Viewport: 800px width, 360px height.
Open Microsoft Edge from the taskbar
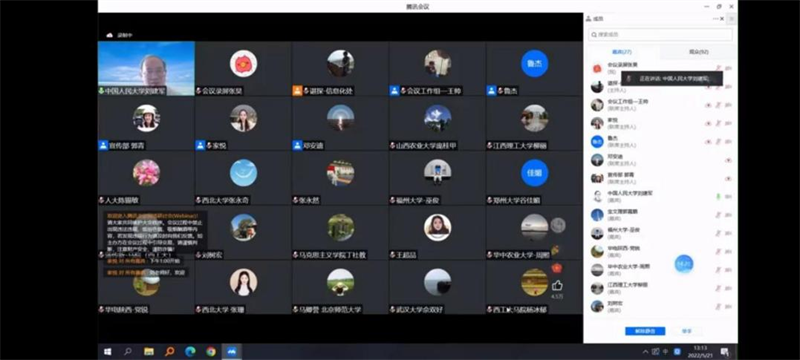[190, 352]
